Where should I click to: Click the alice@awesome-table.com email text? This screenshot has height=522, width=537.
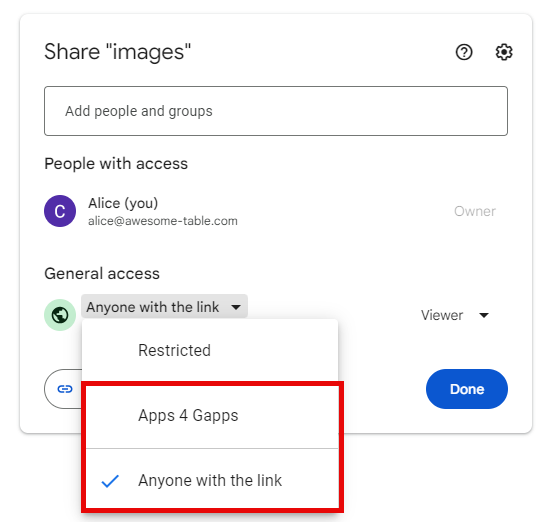point(163,221)
